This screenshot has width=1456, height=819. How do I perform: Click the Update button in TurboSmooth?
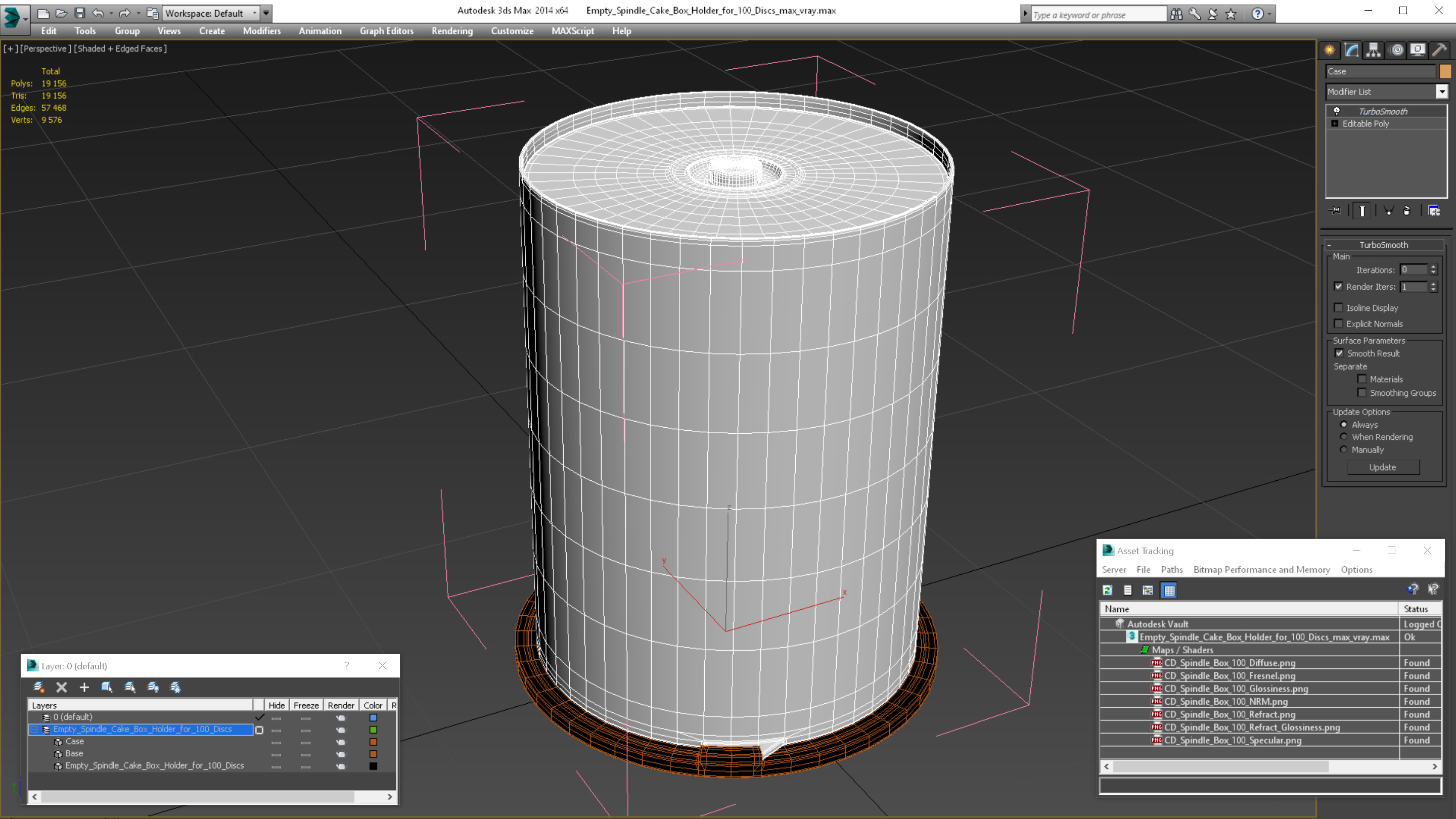coord(1383,467)
